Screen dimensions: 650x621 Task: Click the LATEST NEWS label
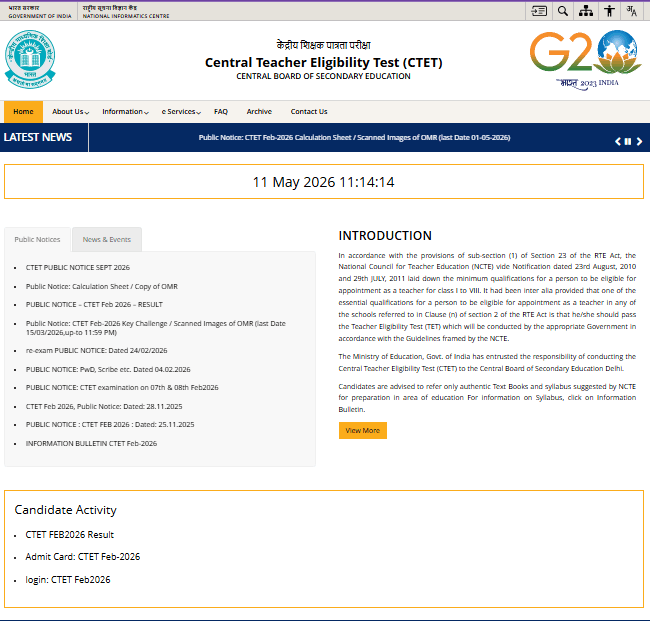(x=38, y=137)
